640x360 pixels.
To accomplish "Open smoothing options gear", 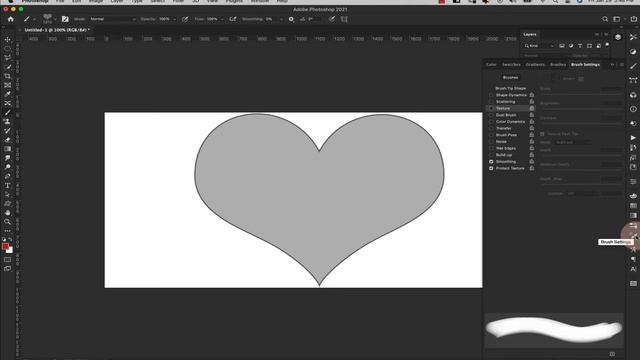I will pos(291,19).
